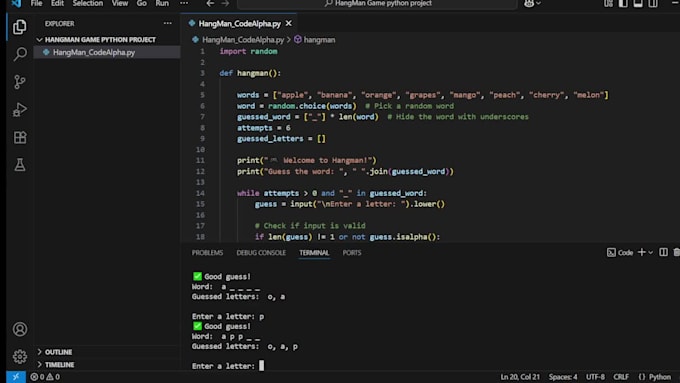The width and height of the screenshot is (680, 383).
Task: Open the Manage gear icon
Action: 20,357
